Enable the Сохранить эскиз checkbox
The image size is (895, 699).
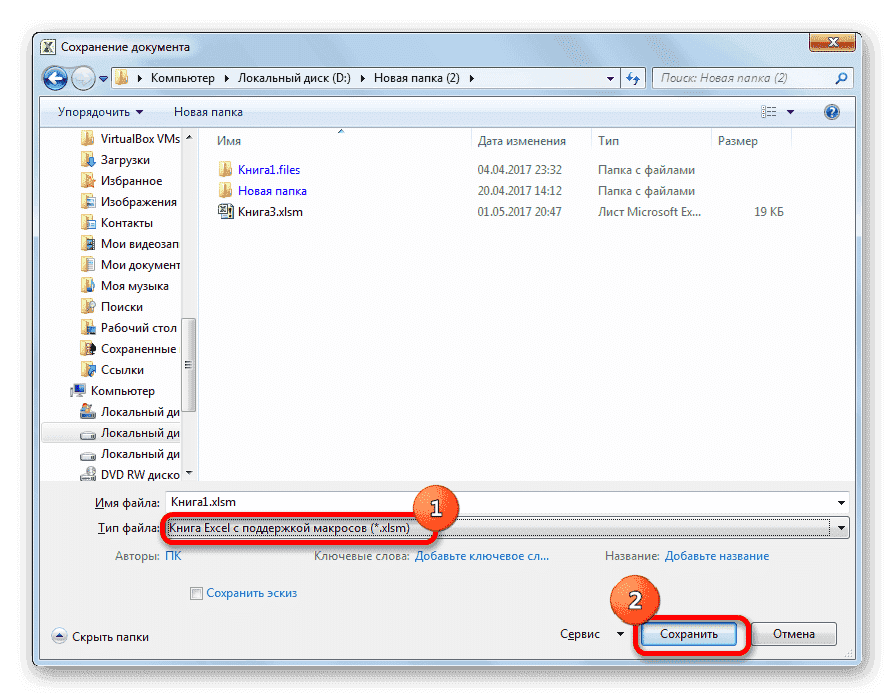coord(196,592)
